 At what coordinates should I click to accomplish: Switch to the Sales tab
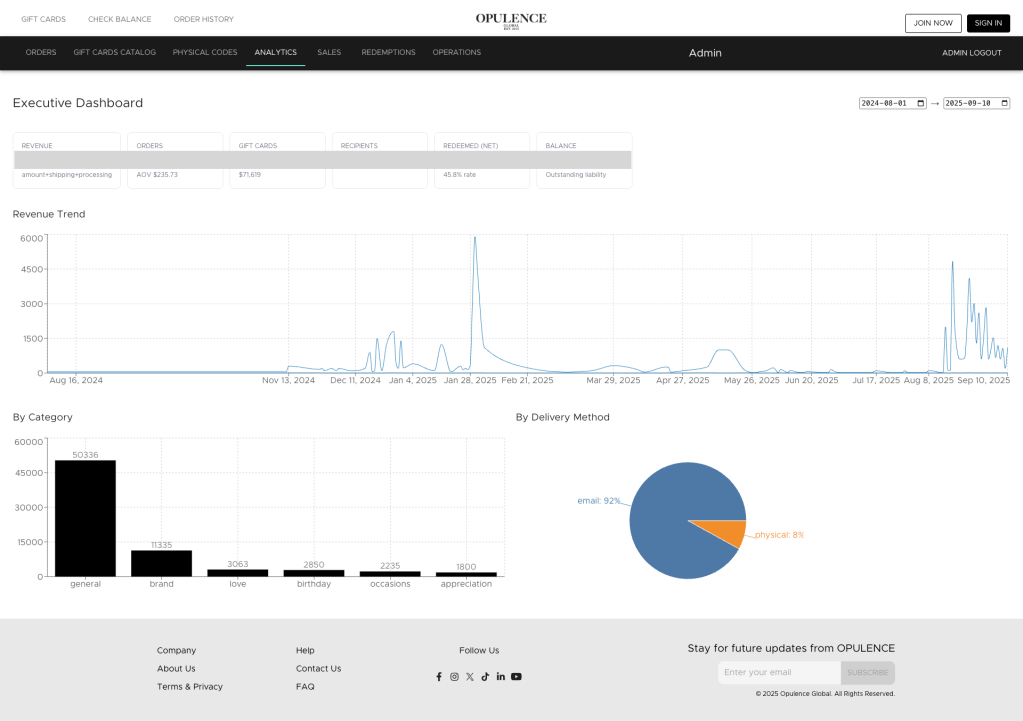tap(329, 53)
